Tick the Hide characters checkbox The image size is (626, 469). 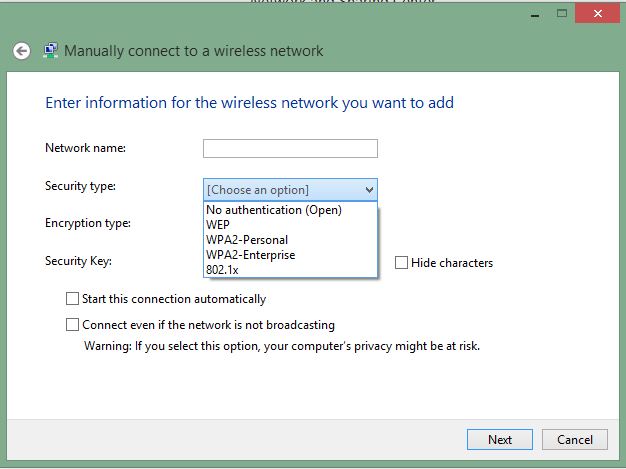(401, 263)
